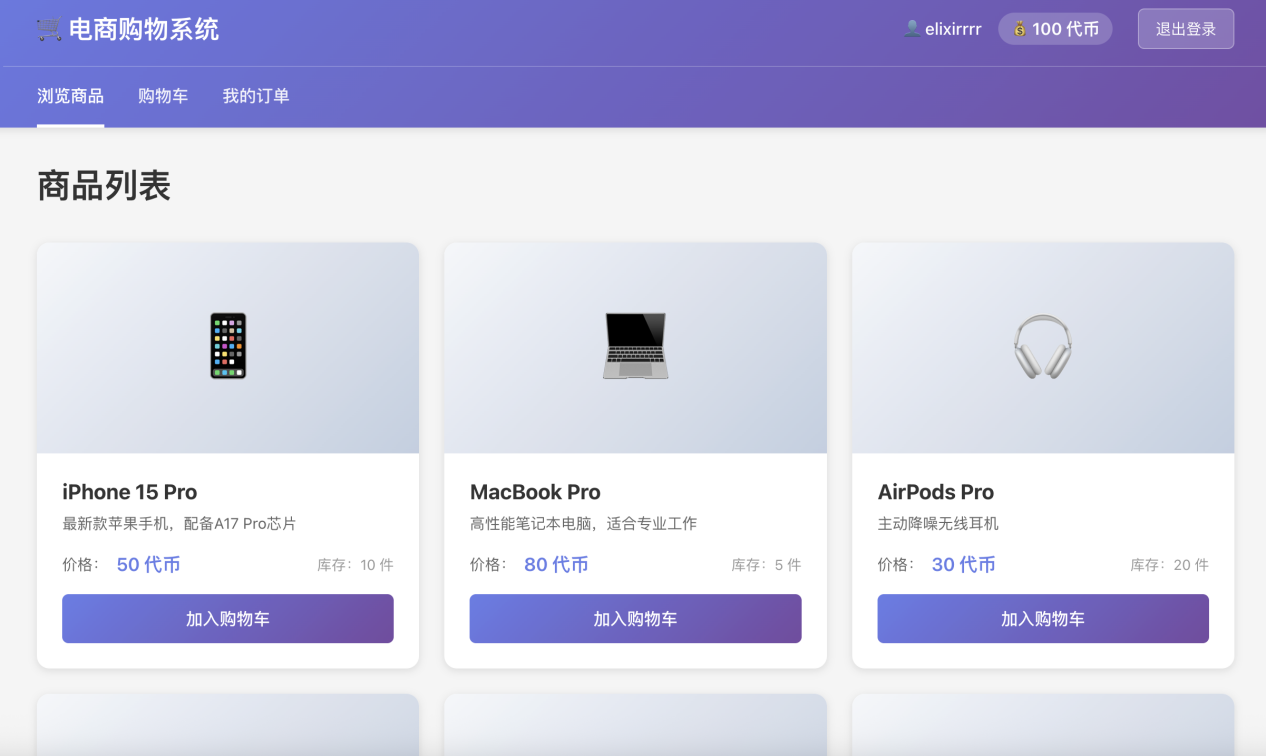This screenshot has width=1266, height=756.
Task: Click the AirPods Pro product name
Action: 936,492
